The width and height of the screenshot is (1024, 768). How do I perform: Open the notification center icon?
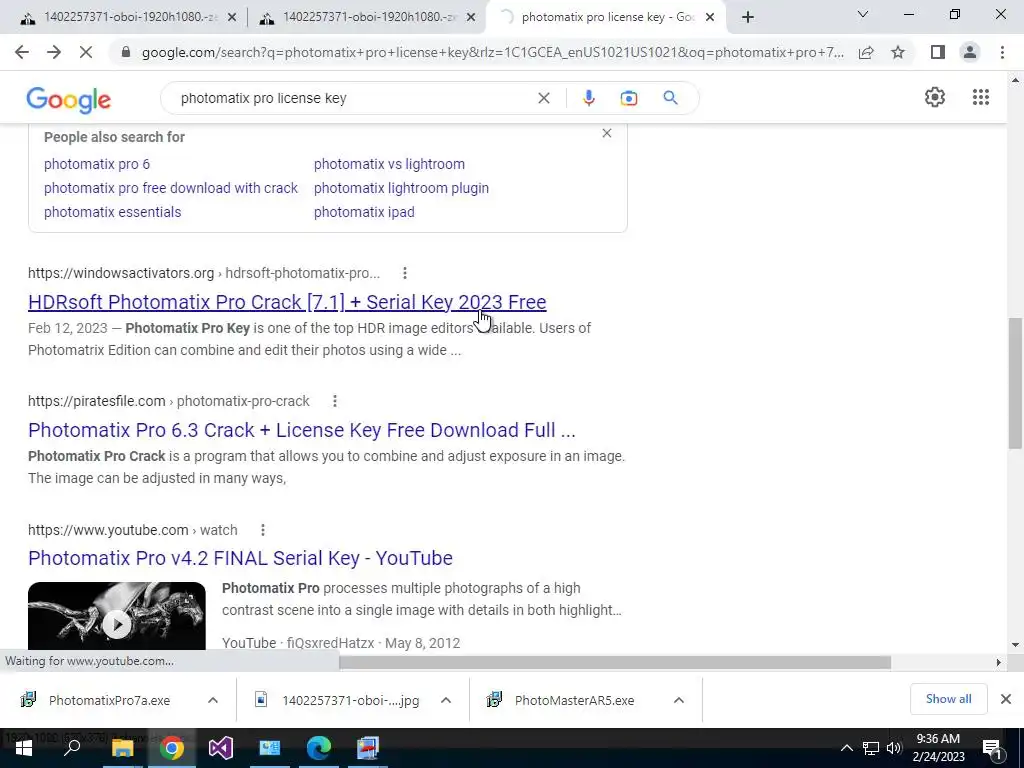[992, 749]
